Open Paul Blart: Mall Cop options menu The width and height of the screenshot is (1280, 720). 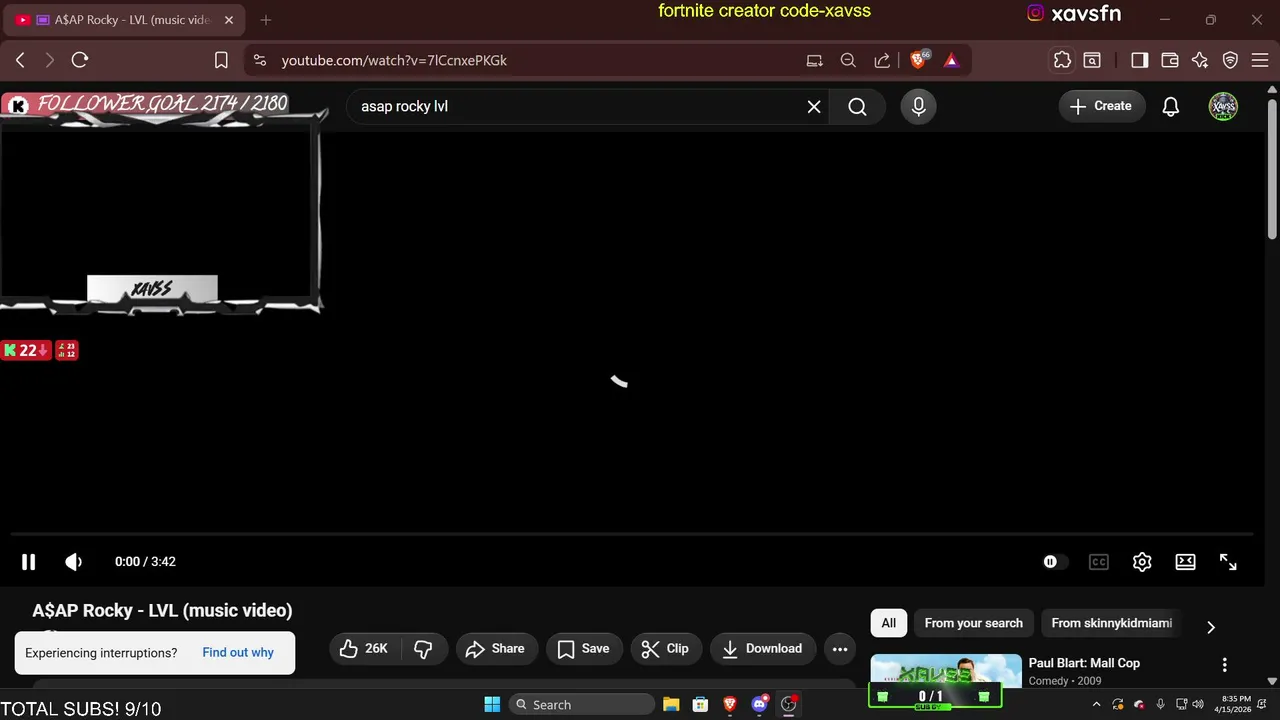[1224, 665]
